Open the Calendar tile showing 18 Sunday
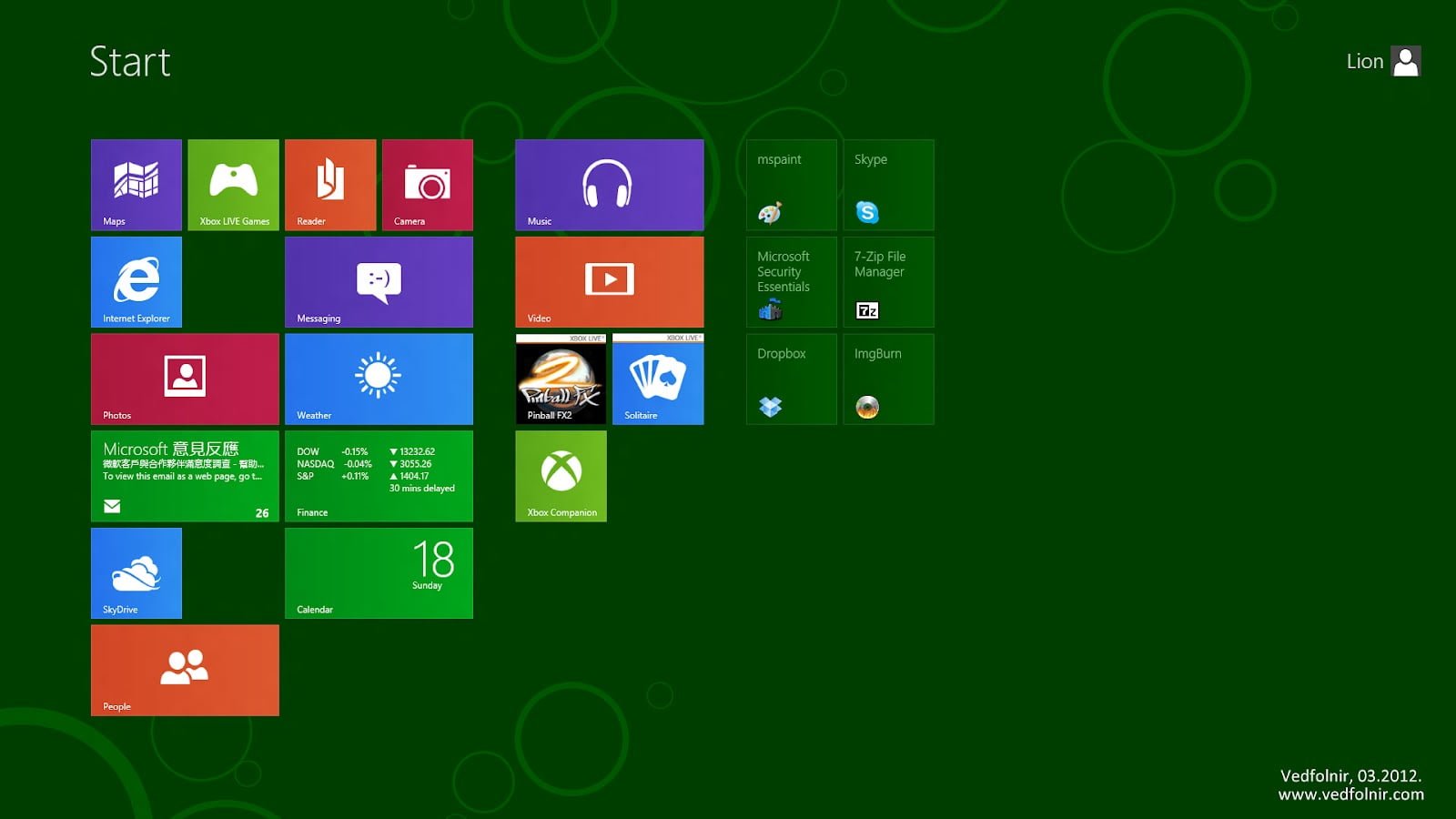1456x819 pixels. tap(379, 573)
